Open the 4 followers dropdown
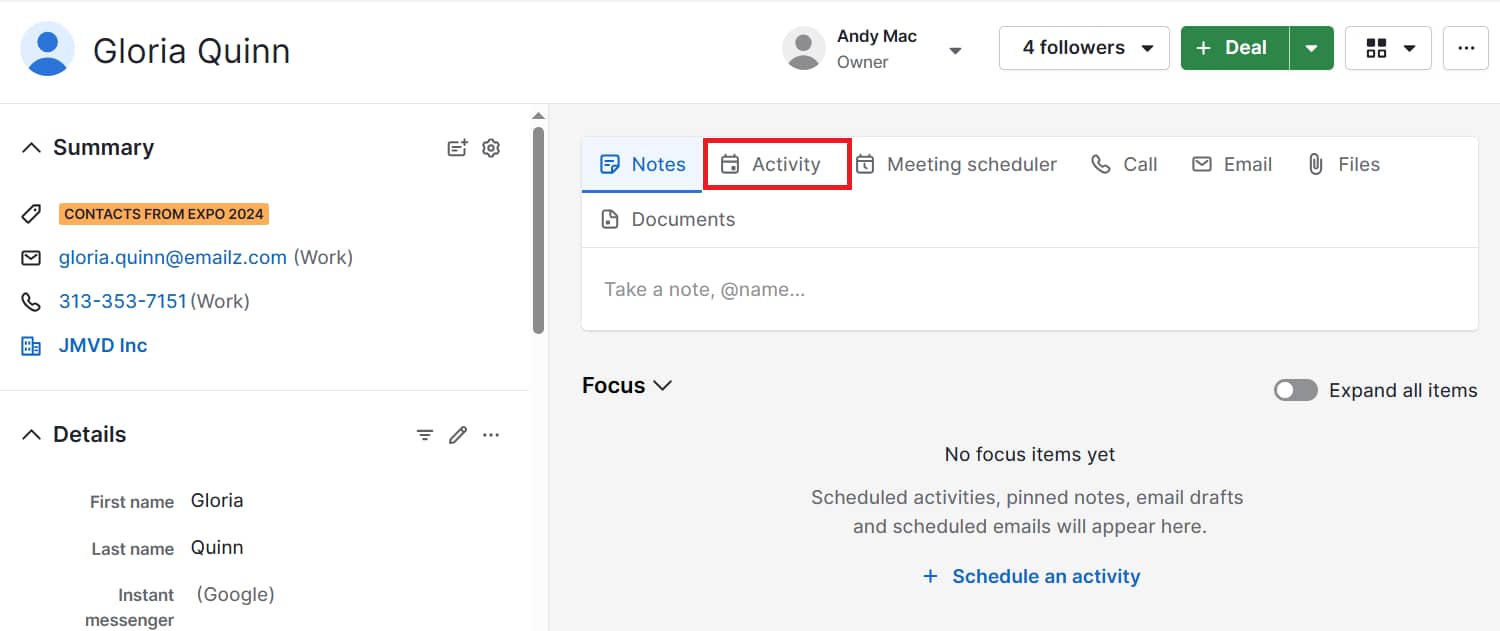 pyautogui.click(x=1084, y=48)
